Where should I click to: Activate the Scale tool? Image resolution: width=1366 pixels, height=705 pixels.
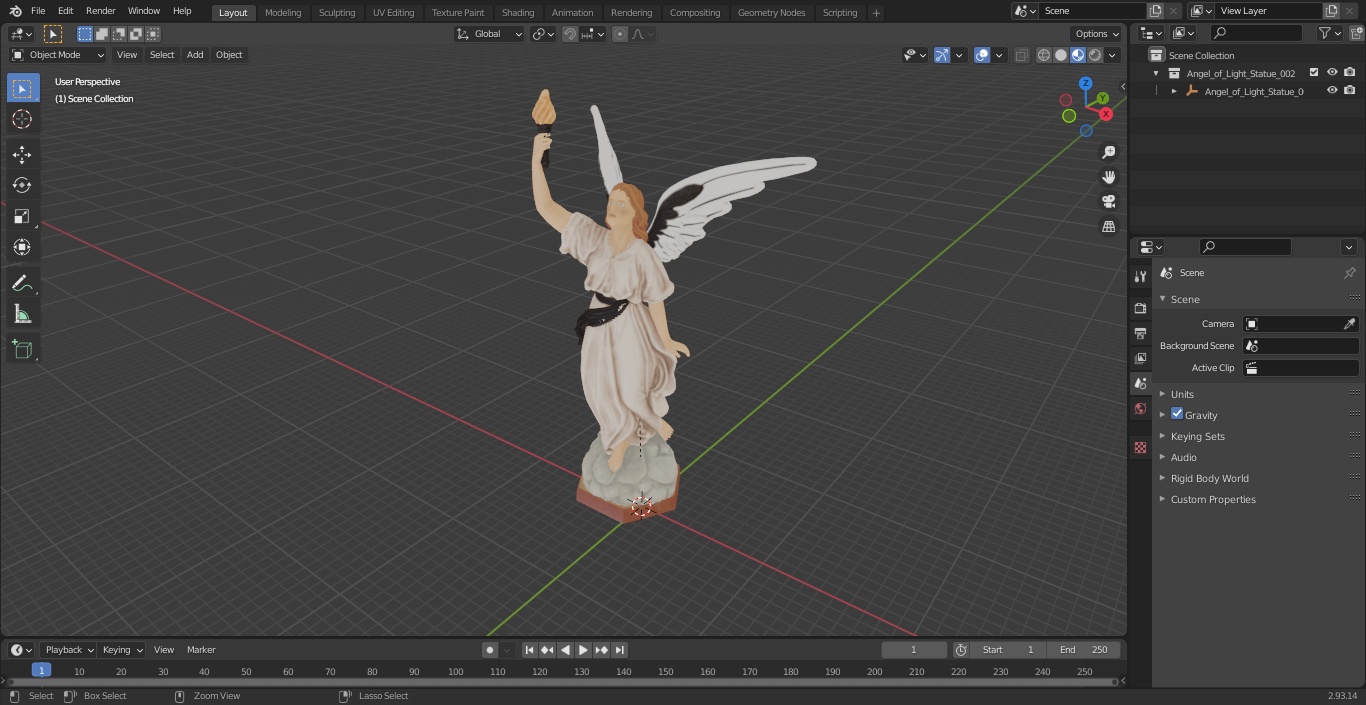pos(22,216)
